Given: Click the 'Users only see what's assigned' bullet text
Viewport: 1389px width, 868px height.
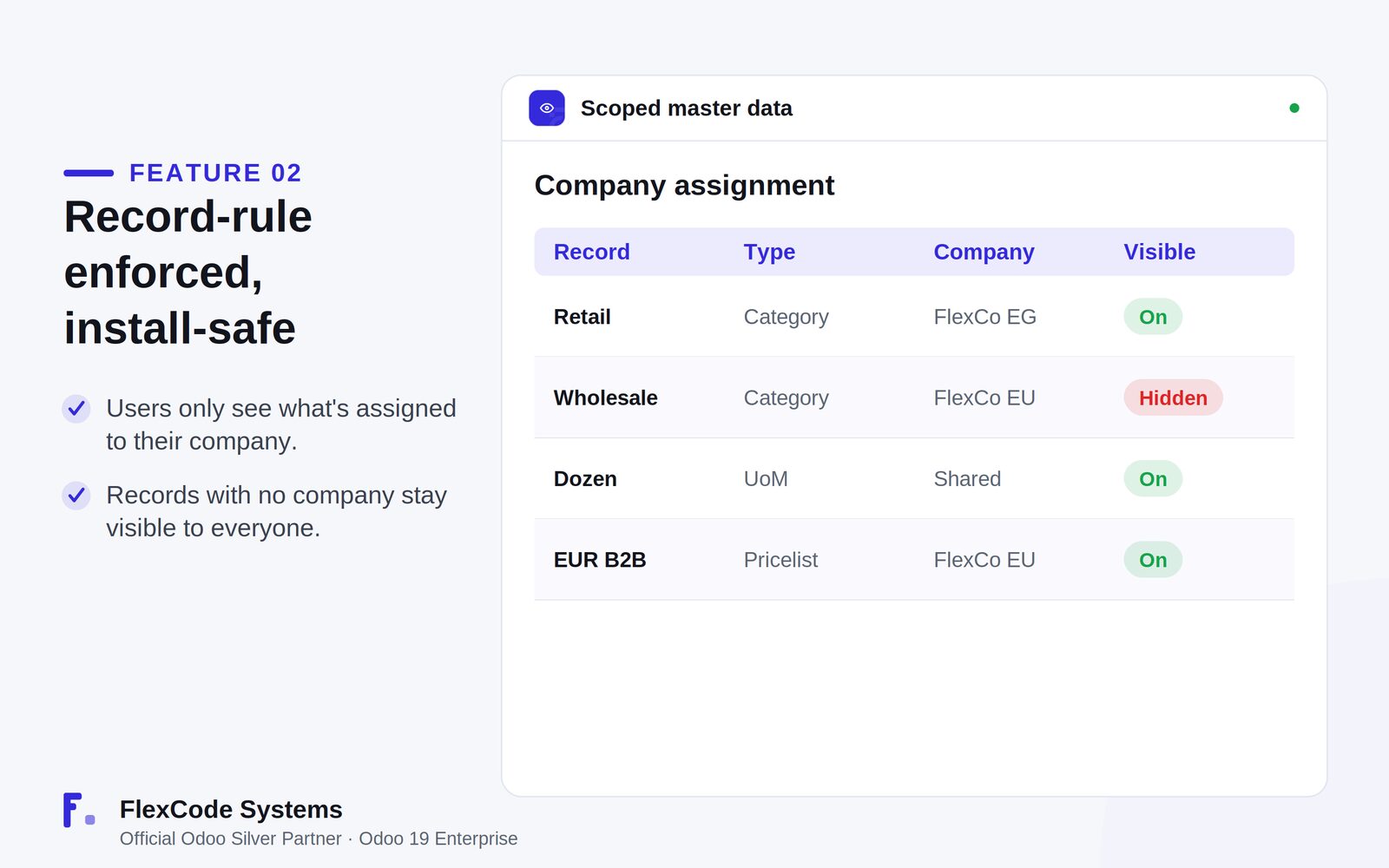Looking at the screenshot, I should point(281,424).
